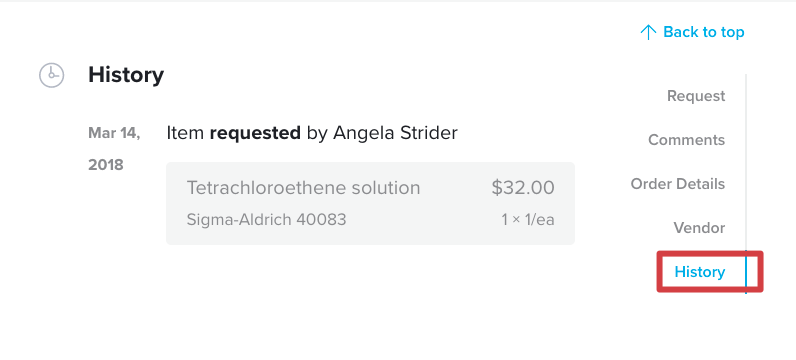The width and height of the screenshot is (796, 360).
Task: Click the 1 × 1/ea quantity text
Action: coord(528,220)
